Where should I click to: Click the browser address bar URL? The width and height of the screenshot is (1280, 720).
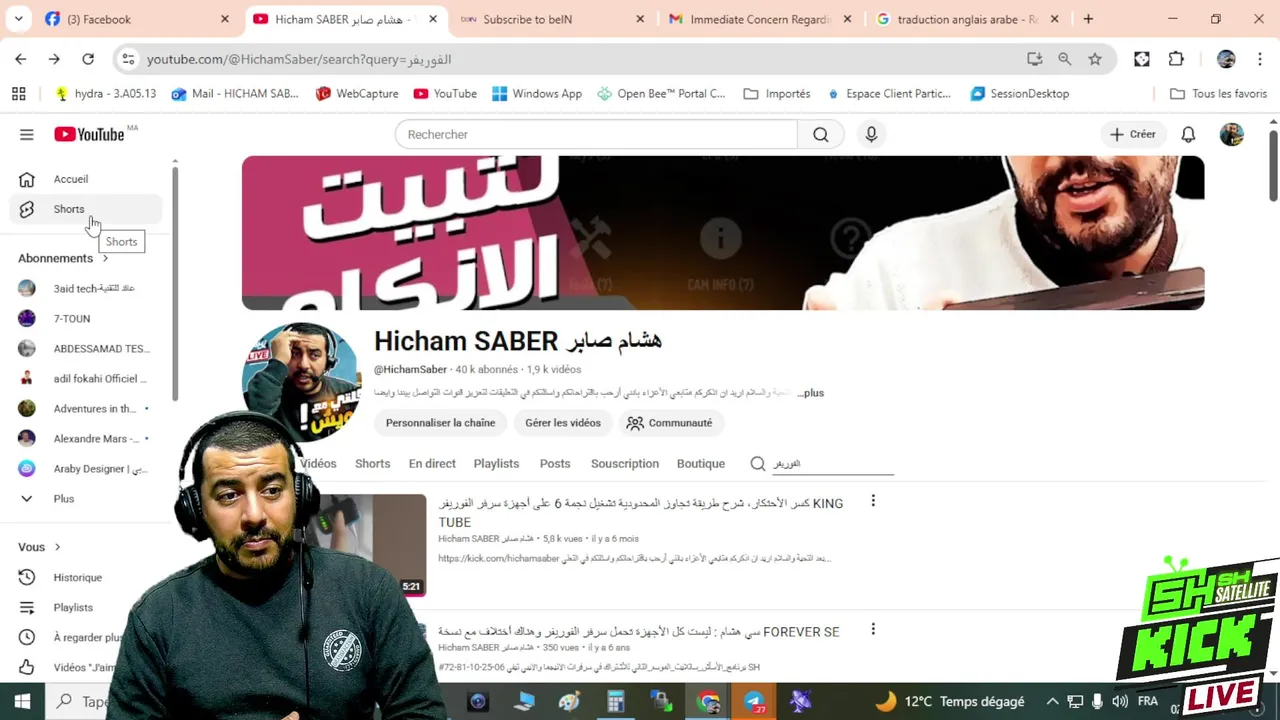pos(300,59)
